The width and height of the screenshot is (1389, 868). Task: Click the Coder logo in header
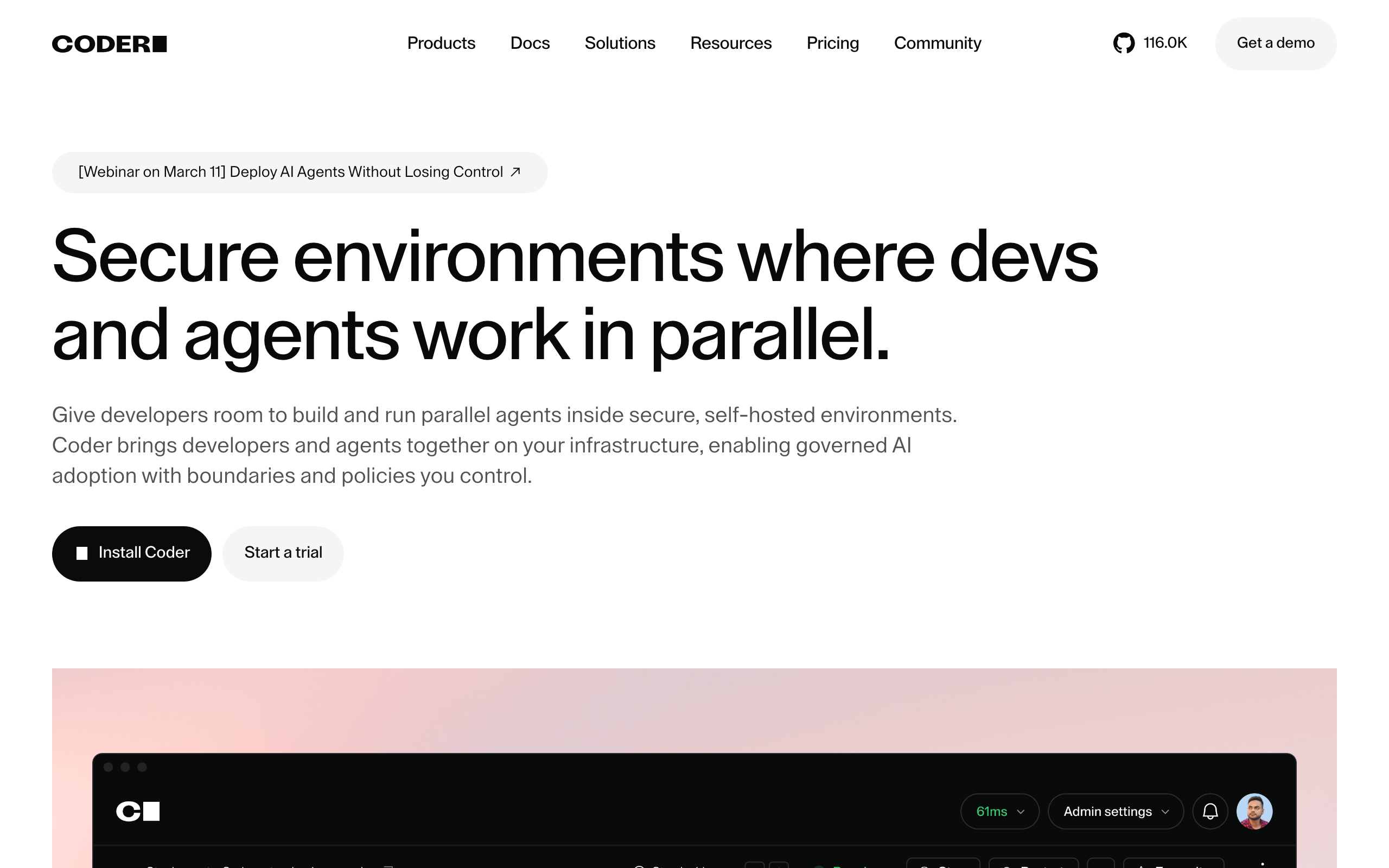(x=109, y=43)
